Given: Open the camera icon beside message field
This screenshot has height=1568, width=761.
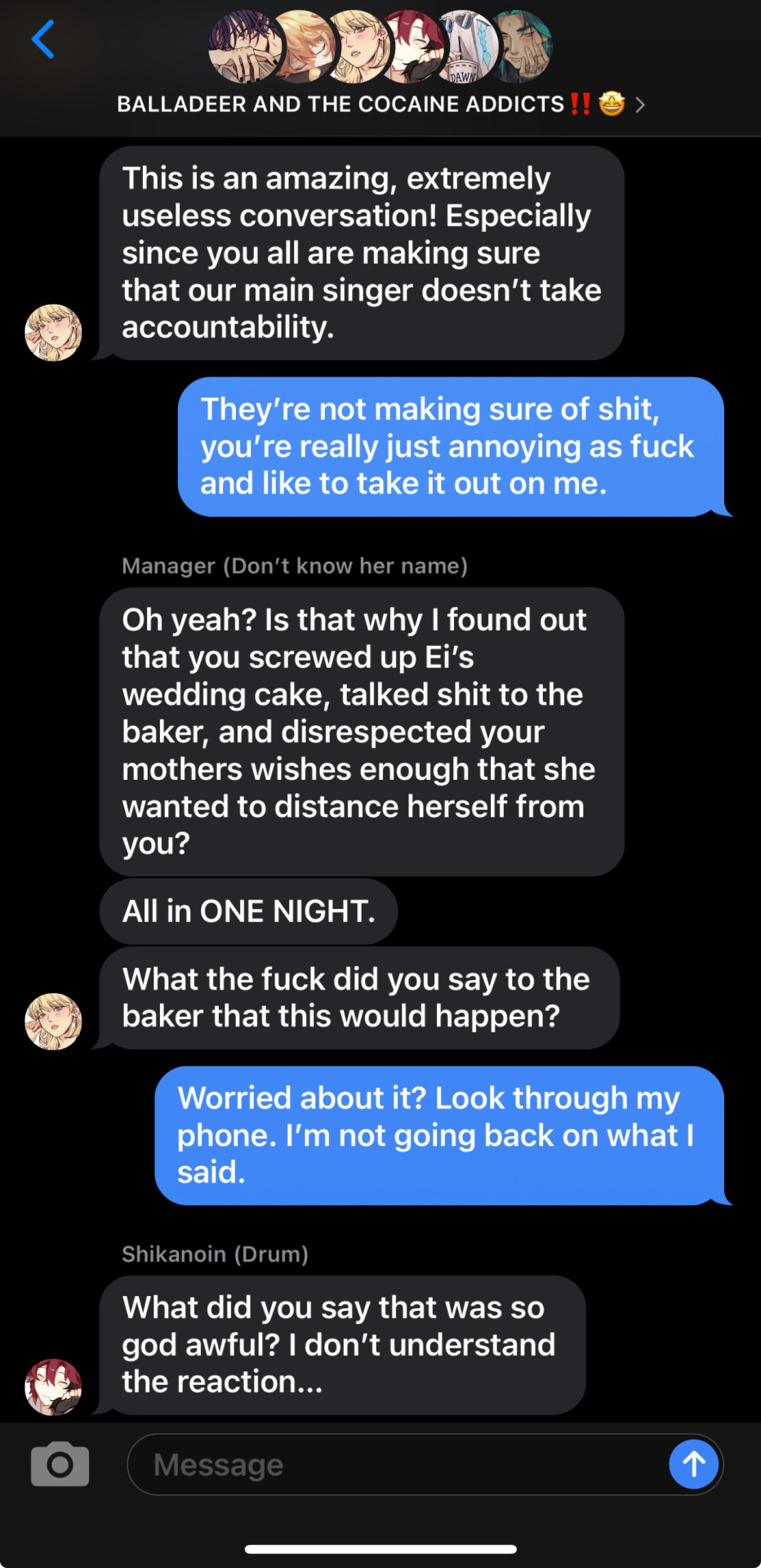Looking at the screenshot, I should tap(60, 1463).
